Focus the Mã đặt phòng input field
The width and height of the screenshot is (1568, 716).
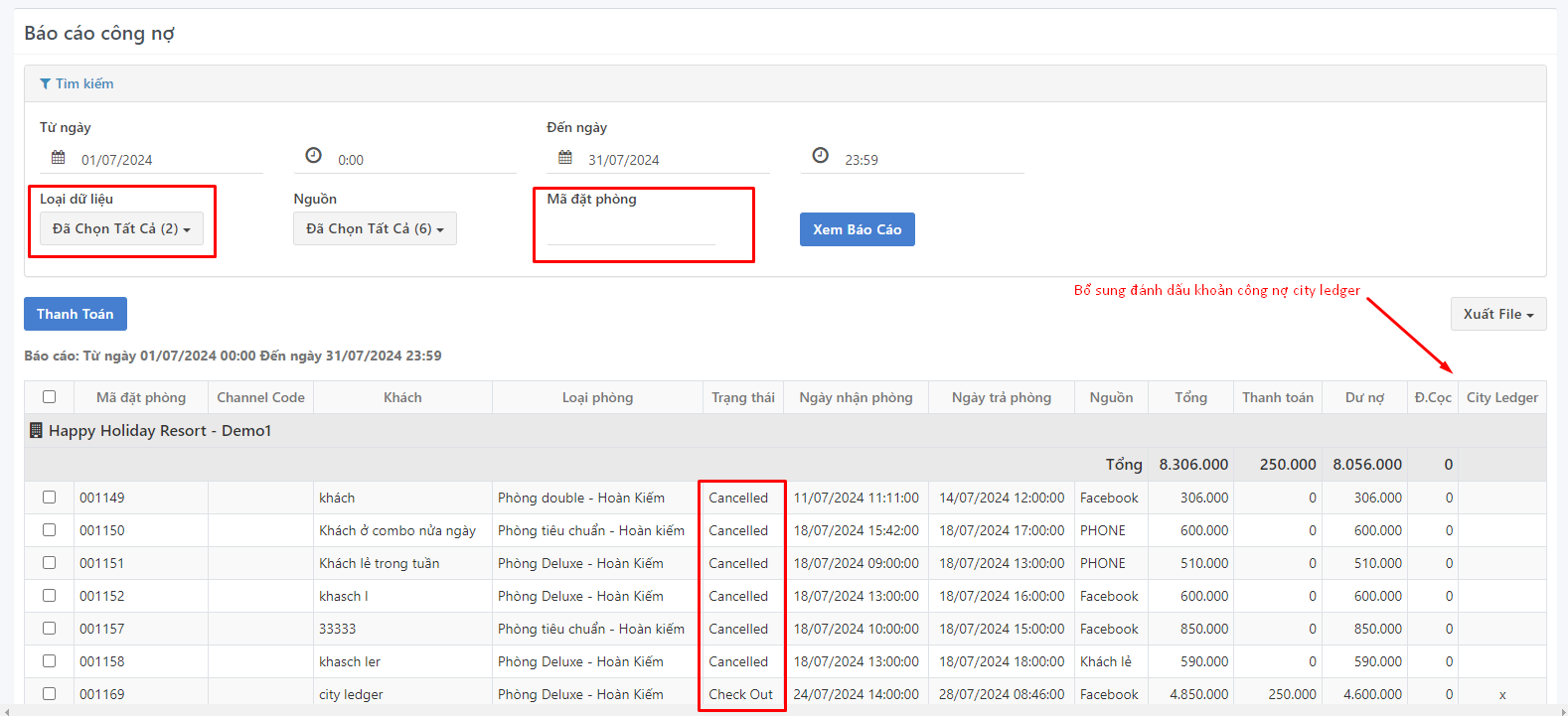(631, 229)
